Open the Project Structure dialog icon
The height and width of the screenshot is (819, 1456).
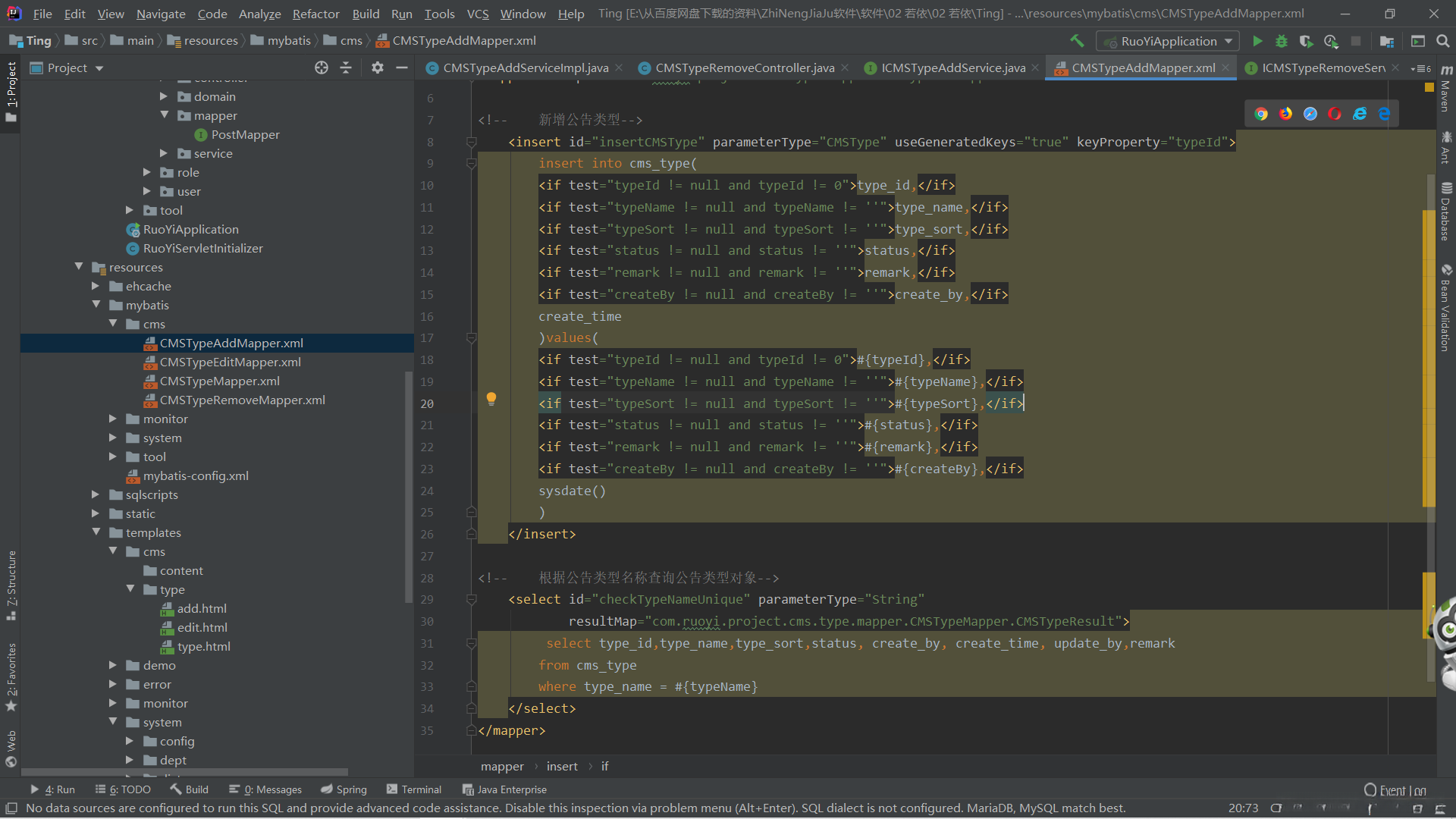tap(1387, 41)
